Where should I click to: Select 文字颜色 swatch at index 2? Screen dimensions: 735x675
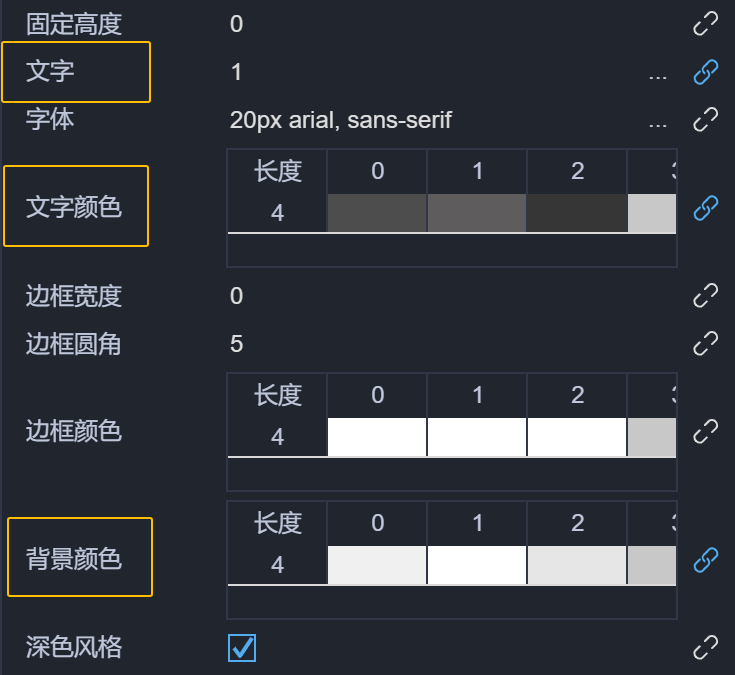click(577, 213)
